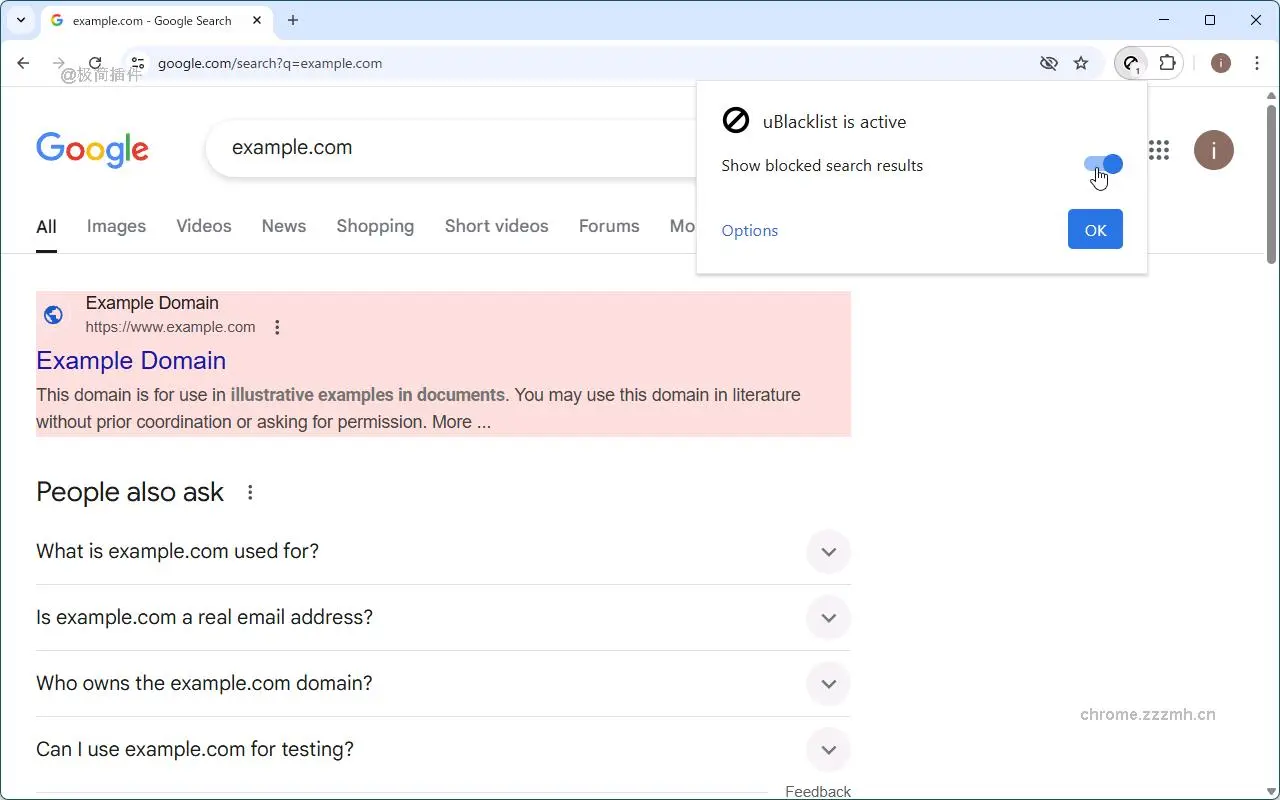The height and width of the screenshot is (800, 1280).
Task: Select the News search tab
Action: (x=283, y=226)
